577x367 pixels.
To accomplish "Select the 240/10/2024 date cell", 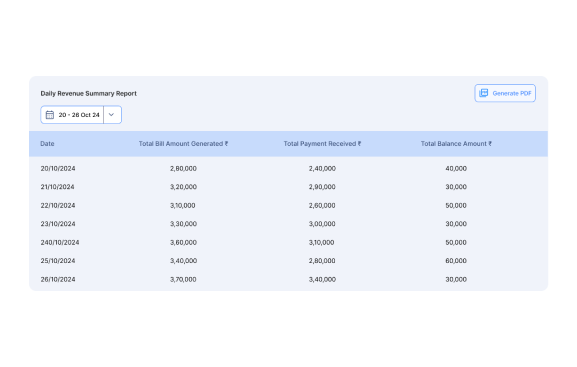I will coord(60,243).
